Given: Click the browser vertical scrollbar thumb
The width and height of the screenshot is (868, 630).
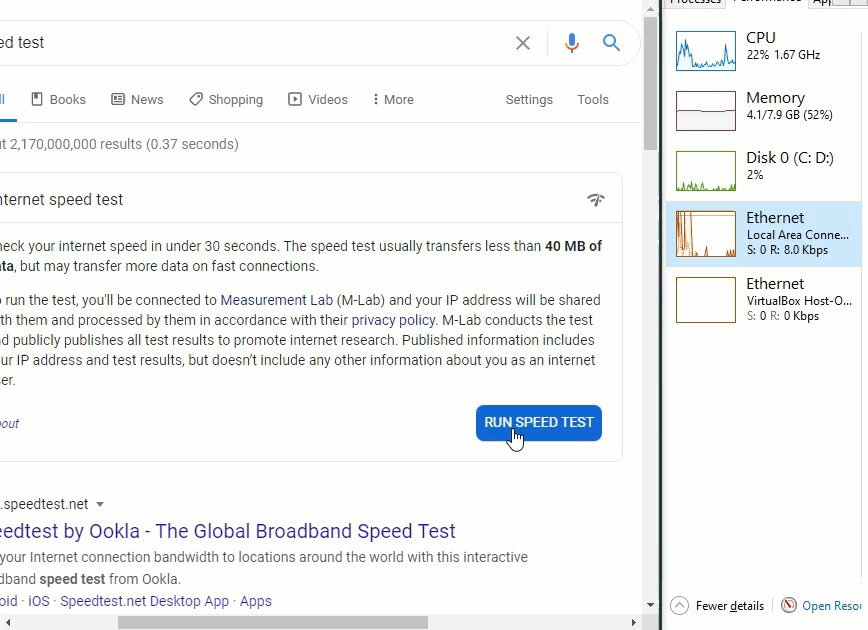Looking at the screenshot, I should coord(650,83).
